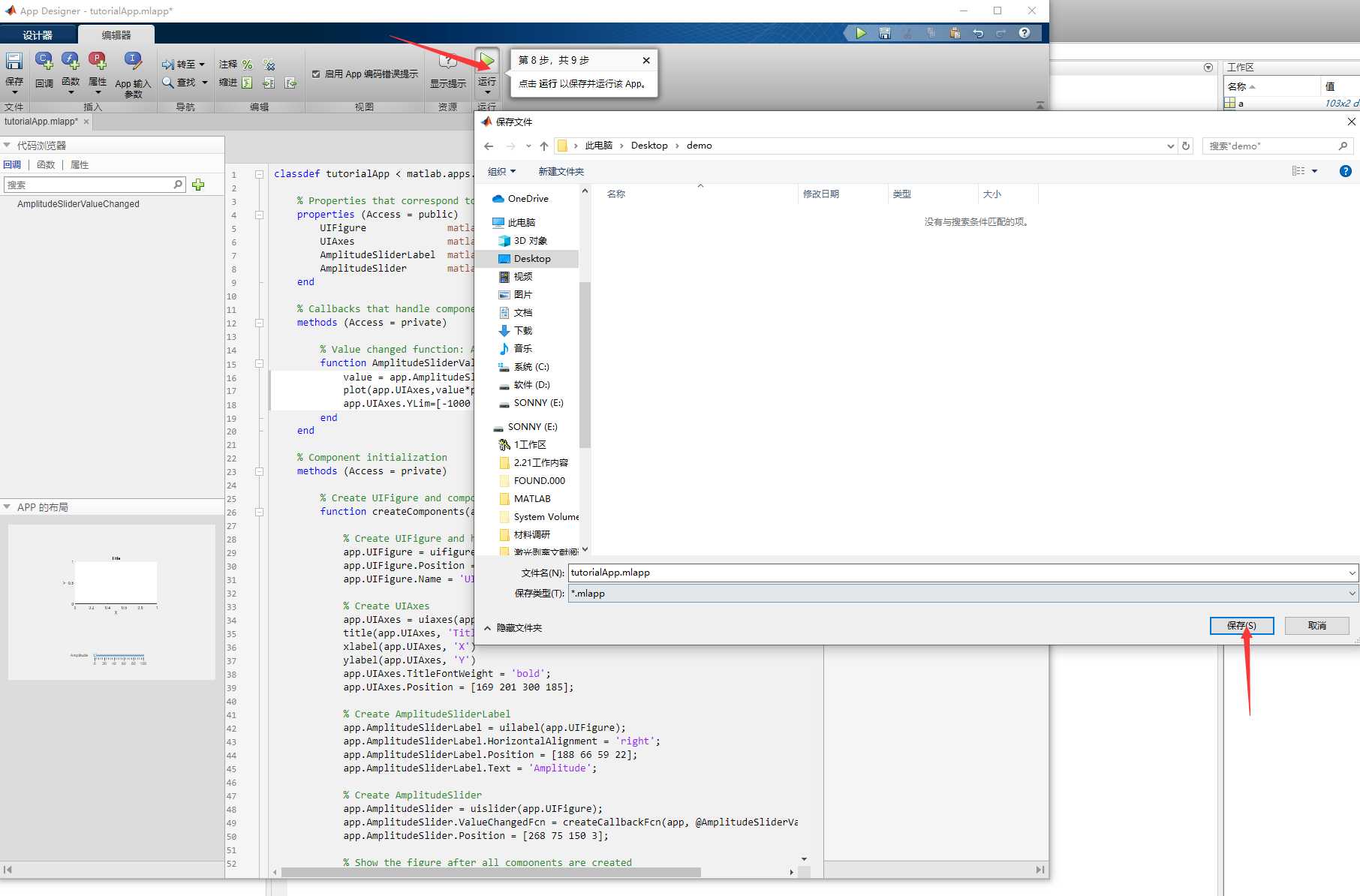Click the 注释 percent comment icon

tap(248, 65)
